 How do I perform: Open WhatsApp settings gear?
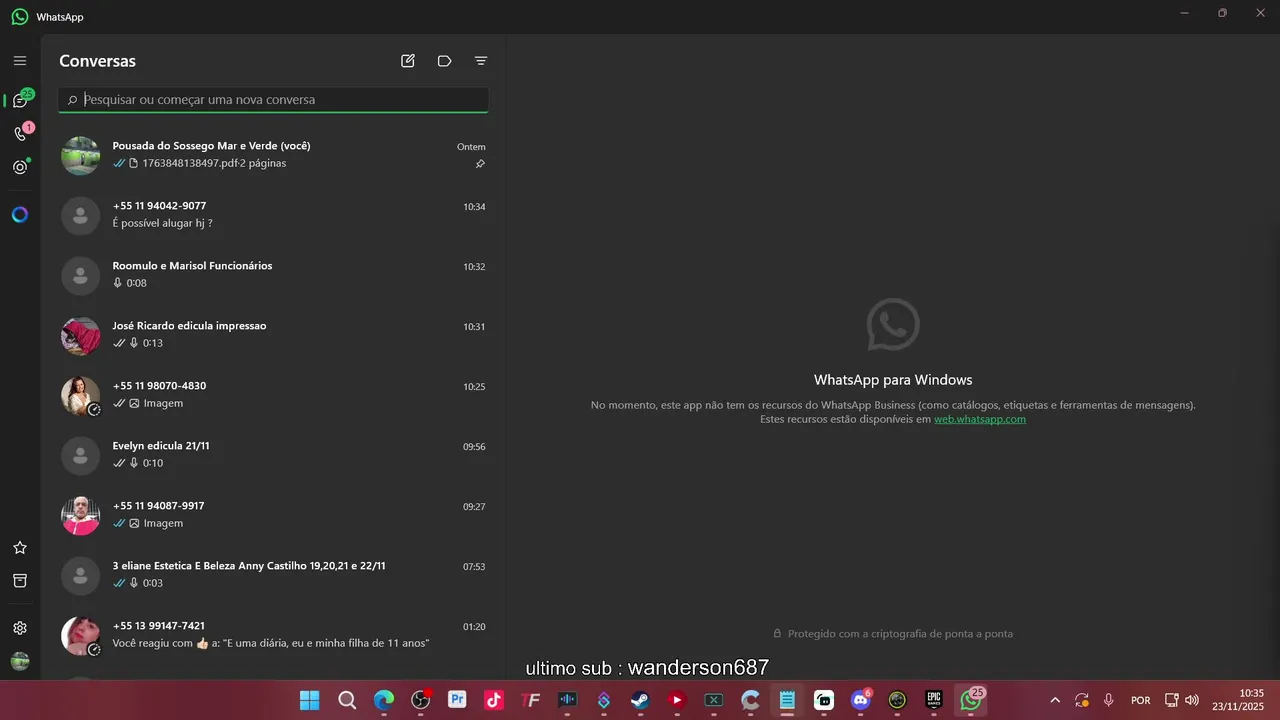(20, 628)
